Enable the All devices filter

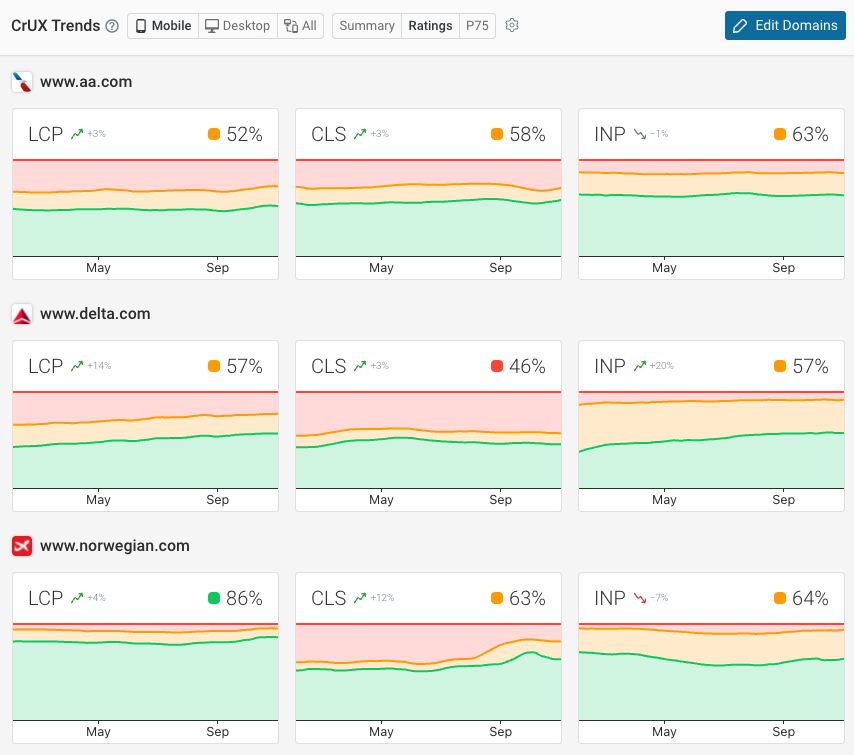pyautogui.click(x=300, y=25)
